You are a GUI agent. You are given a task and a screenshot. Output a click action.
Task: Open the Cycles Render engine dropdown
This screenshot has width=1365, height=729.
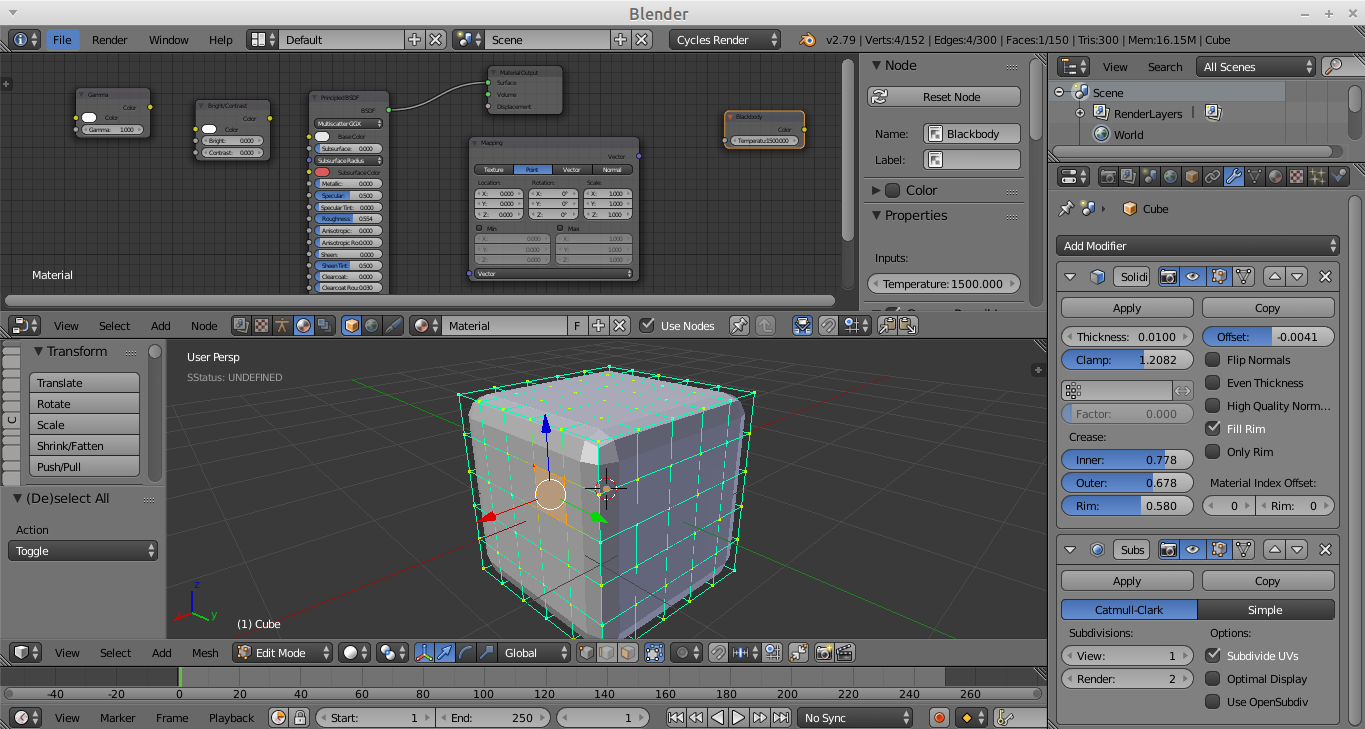tap(725, 40)
